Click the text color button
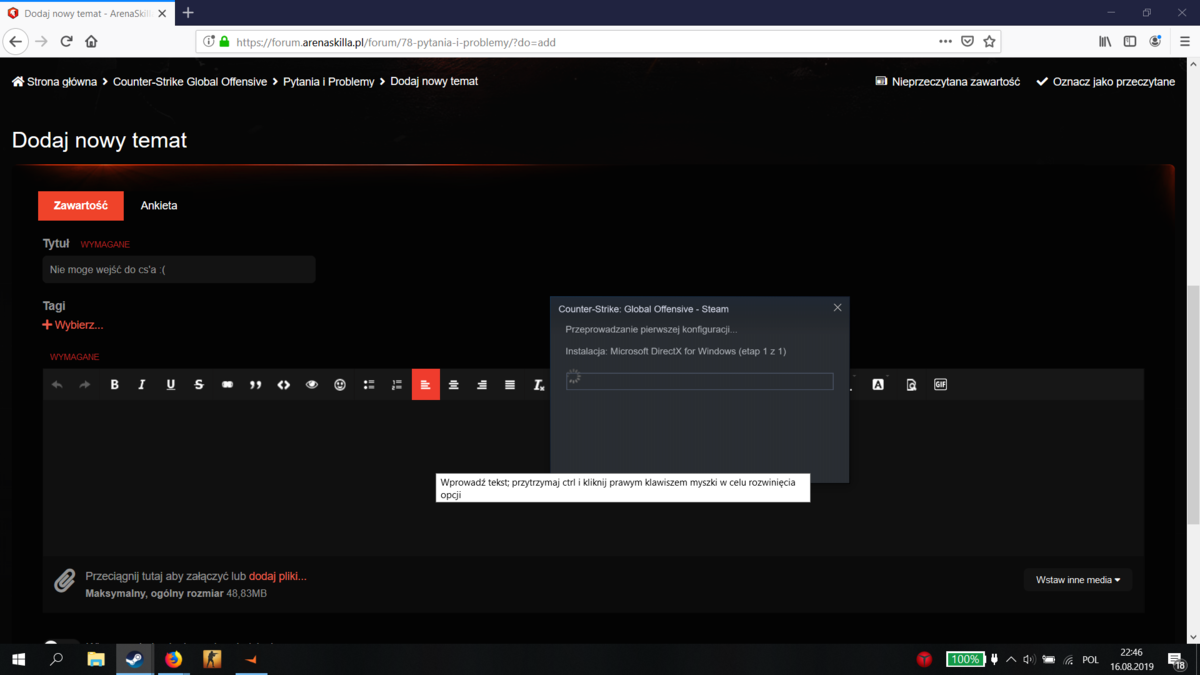 (x=878, y=385)
